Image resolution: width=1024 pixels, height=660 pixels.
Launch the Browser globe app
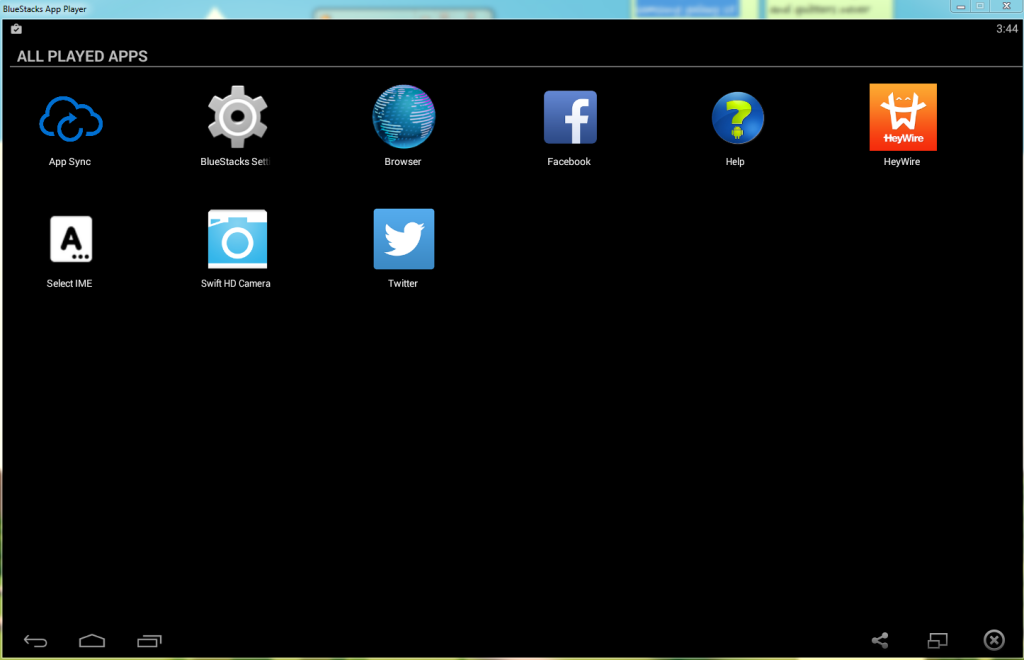pos(404,117)
